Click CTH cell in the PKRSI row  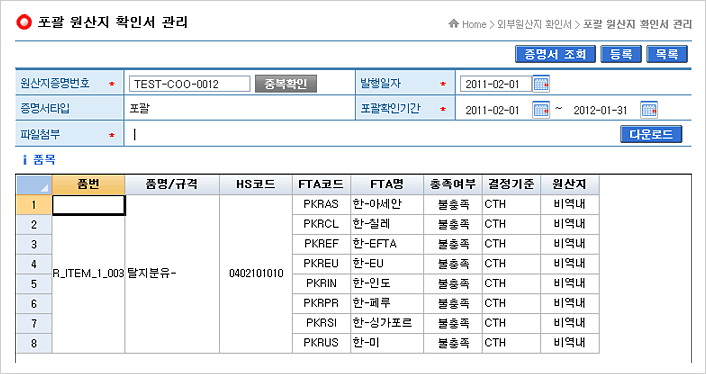point(511,324)
